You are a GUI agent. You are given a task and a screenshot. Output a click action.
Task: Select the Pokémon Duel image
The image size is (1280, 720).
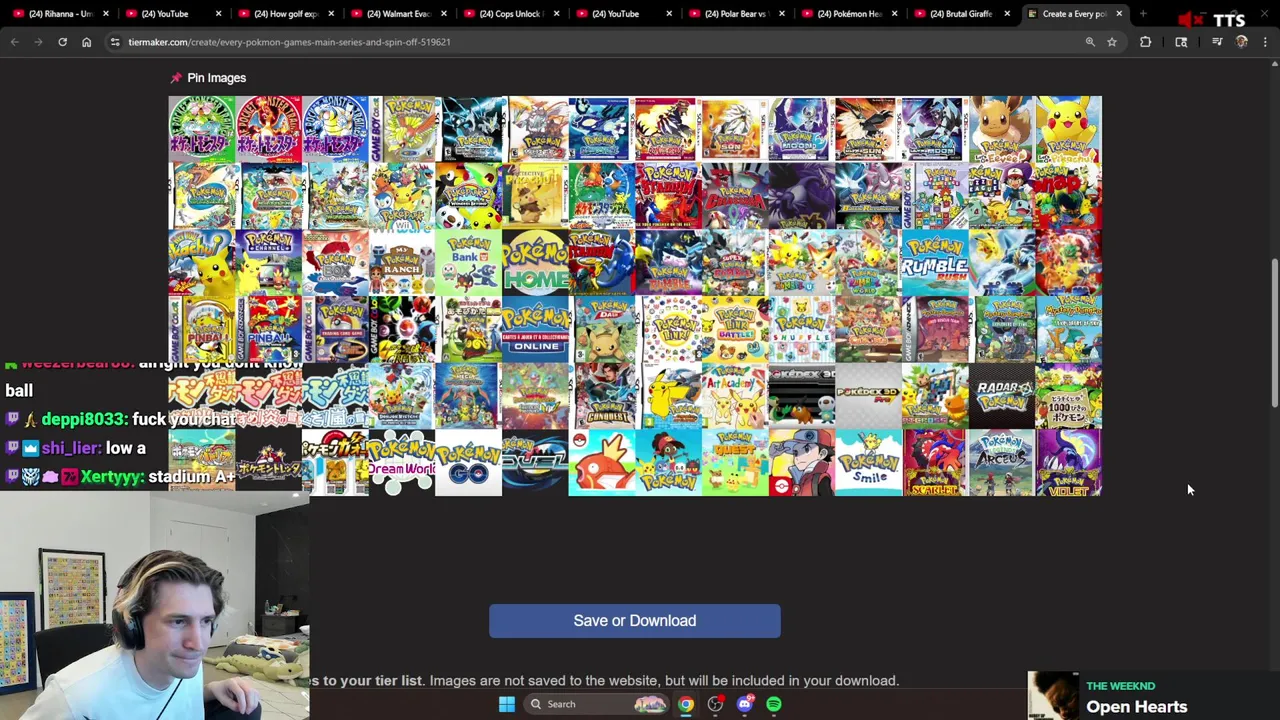pyautogui.click(x=535, y=463)
